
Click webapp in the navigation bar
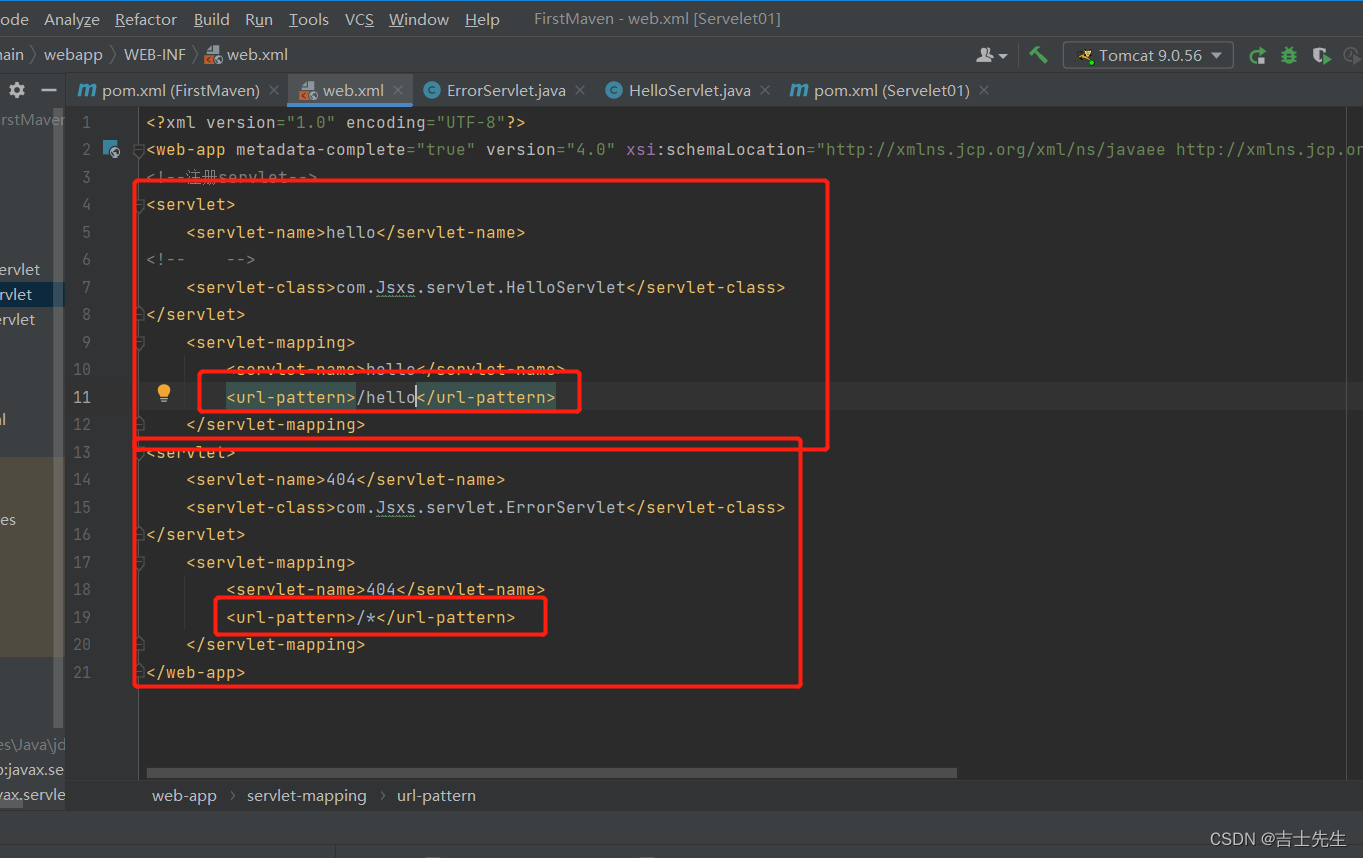73,55
